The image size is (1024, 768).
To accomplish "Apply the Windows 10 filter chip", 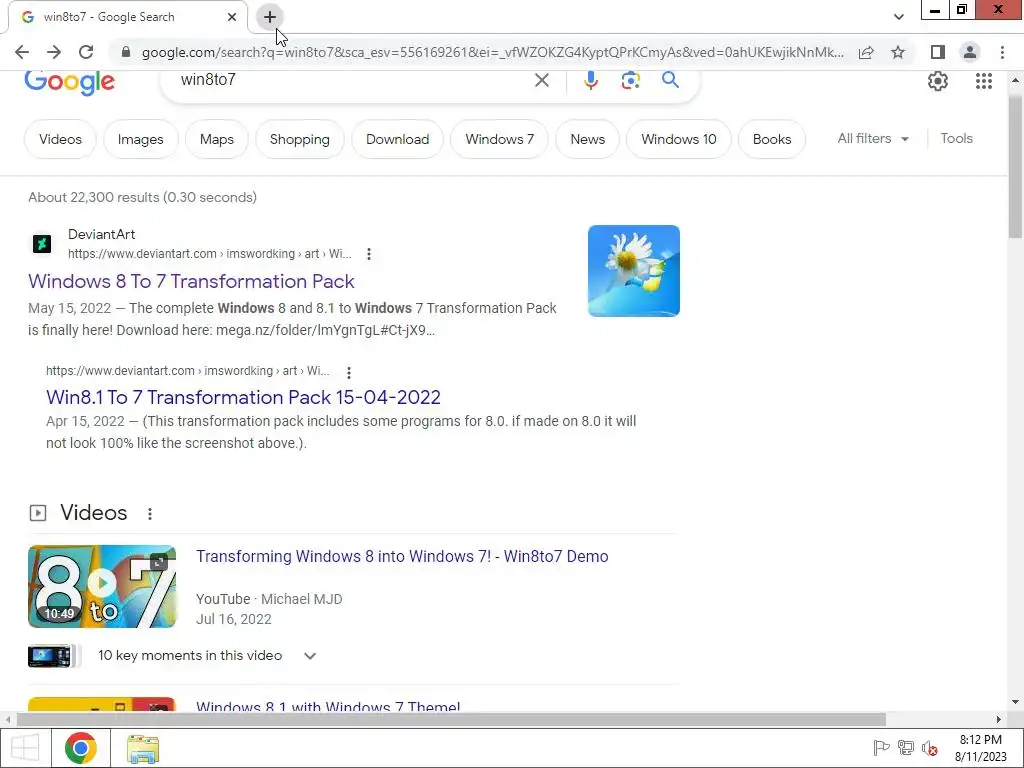I will coord(679,139).
